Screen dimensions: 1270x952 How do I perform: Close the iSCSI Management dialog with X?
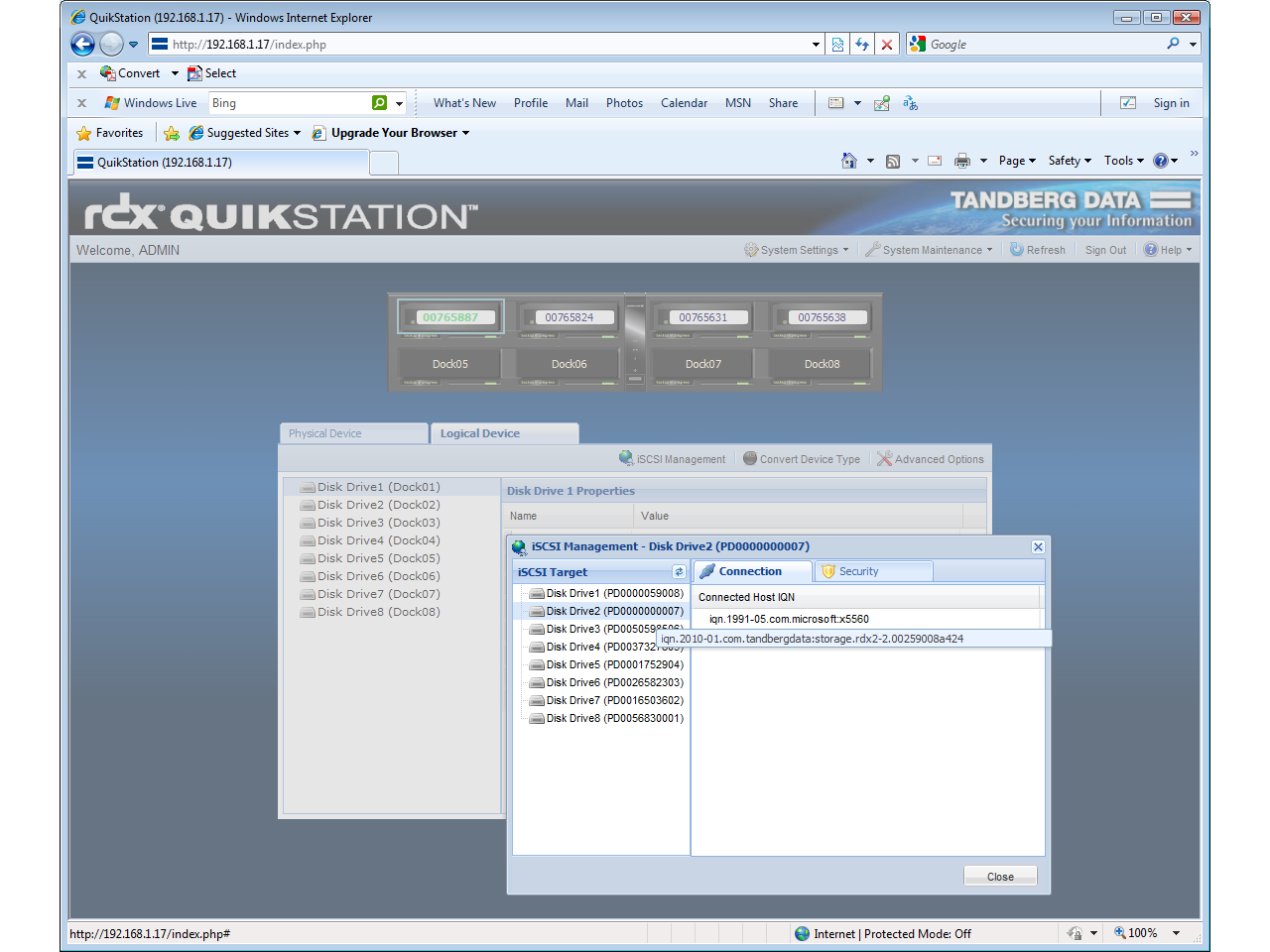point(1038,546)
